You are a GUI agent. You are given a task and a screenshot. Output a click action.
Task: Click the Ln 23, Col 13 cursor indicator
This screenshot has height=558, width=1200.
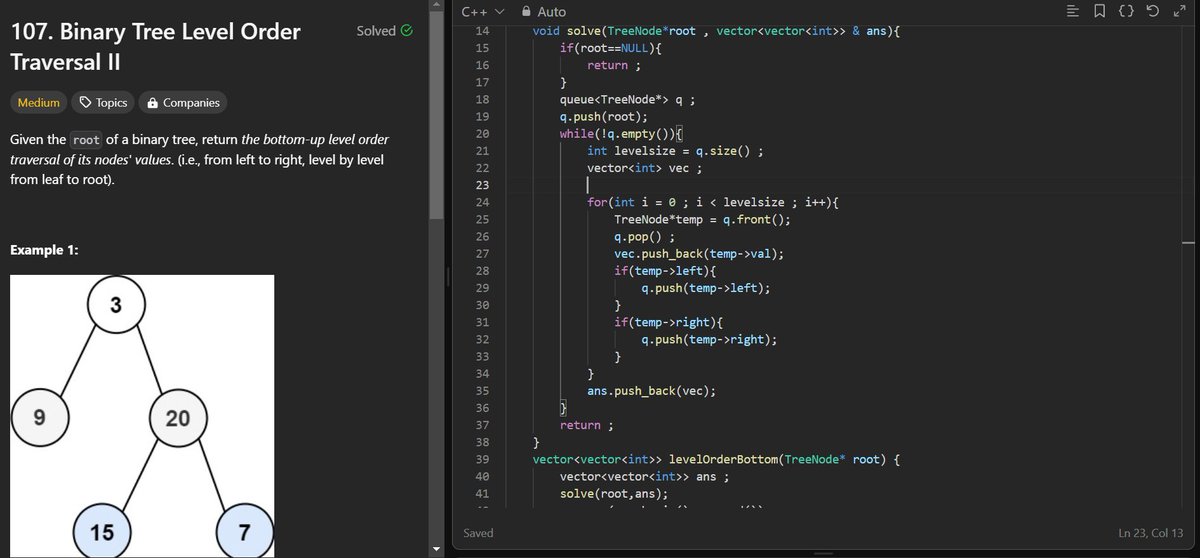click(1150, 533)
